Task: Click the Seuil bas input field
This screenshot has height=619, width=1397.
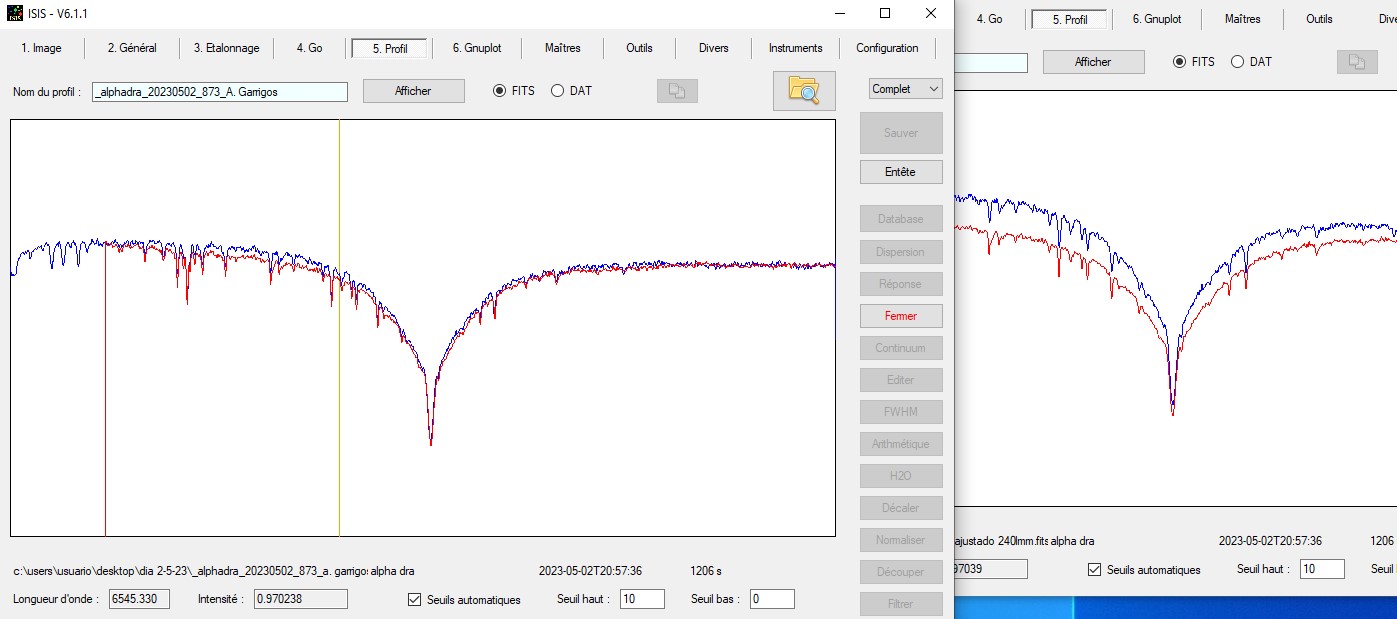Action: tap(771, 600)
